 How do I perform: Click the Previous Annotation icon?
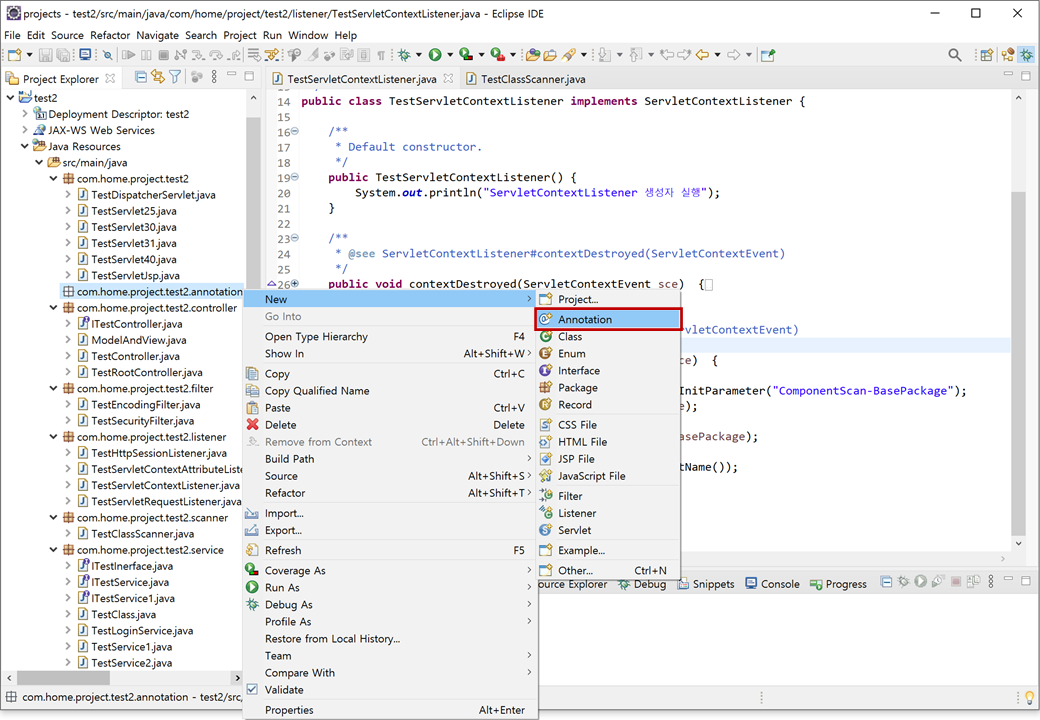click(x=635, y=55)
